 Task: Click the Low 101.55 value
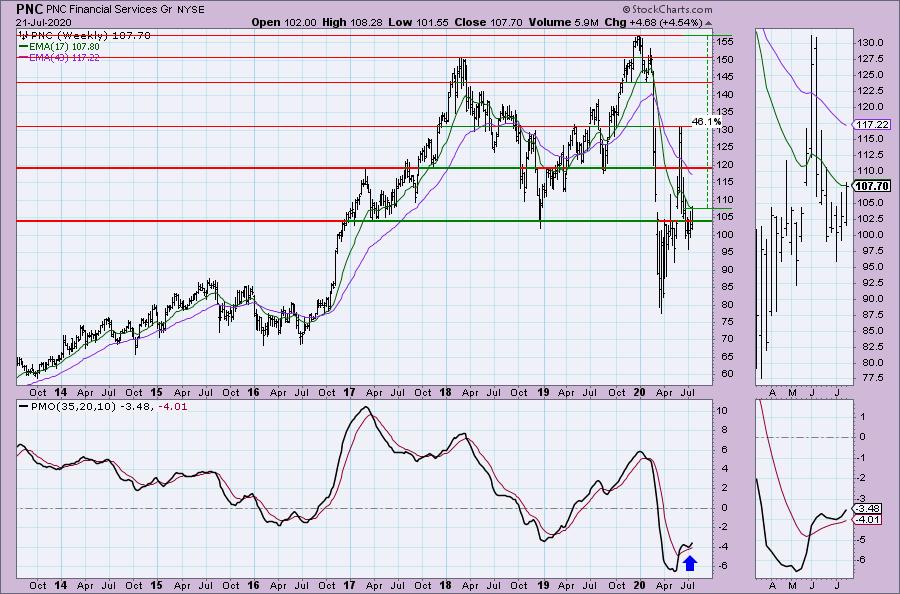pos(418,22)
